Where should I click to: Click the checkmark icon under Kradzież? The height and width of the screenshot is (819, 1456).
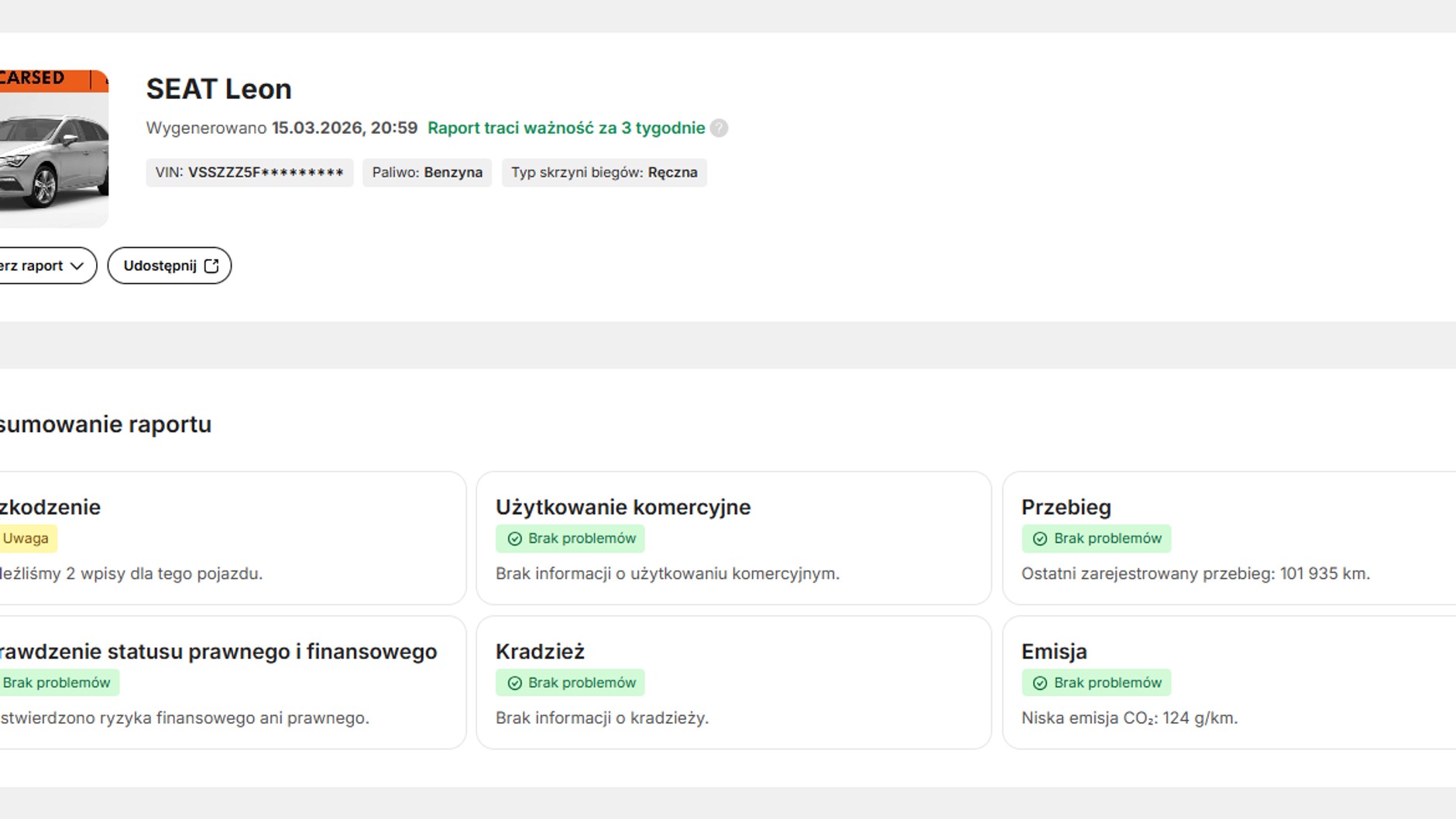coord(514,683)
